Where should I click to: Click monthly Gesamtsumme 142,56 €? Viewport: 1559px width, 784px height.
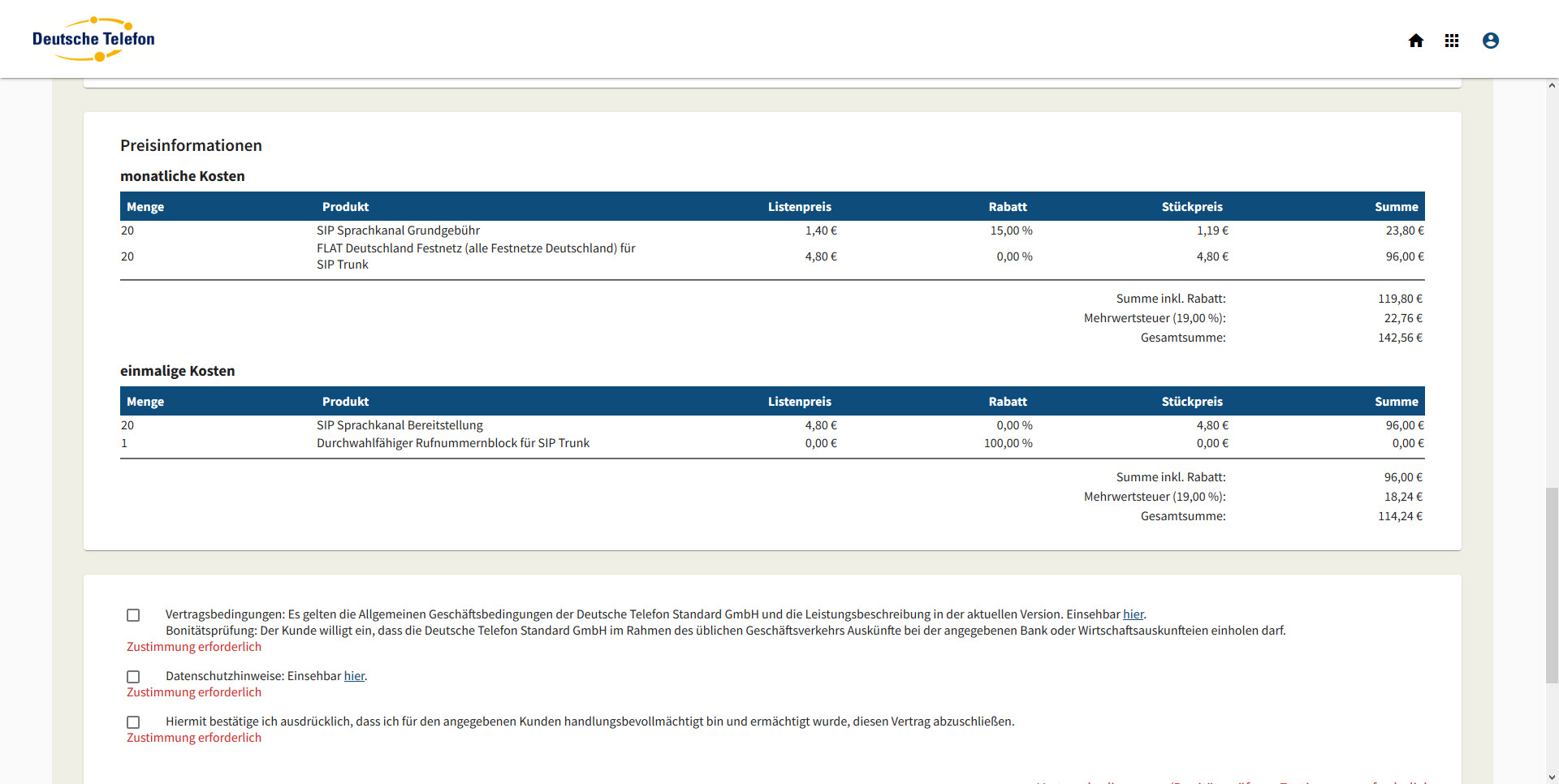(x=1400, y=338)
